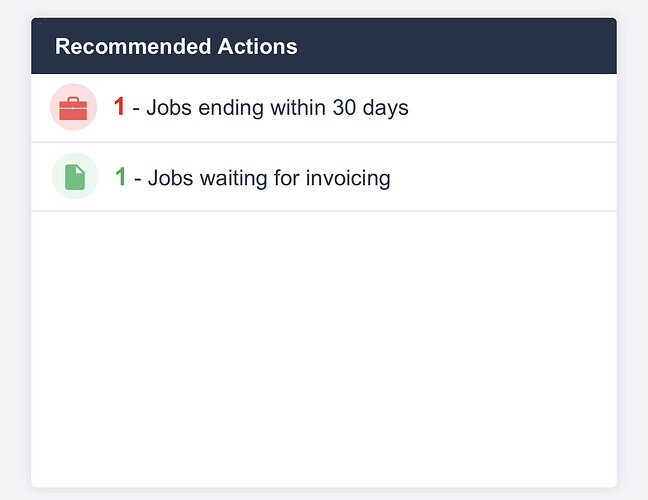Click the word 'Recommended' in the header
648x500 pixels.
coord(133,46)
